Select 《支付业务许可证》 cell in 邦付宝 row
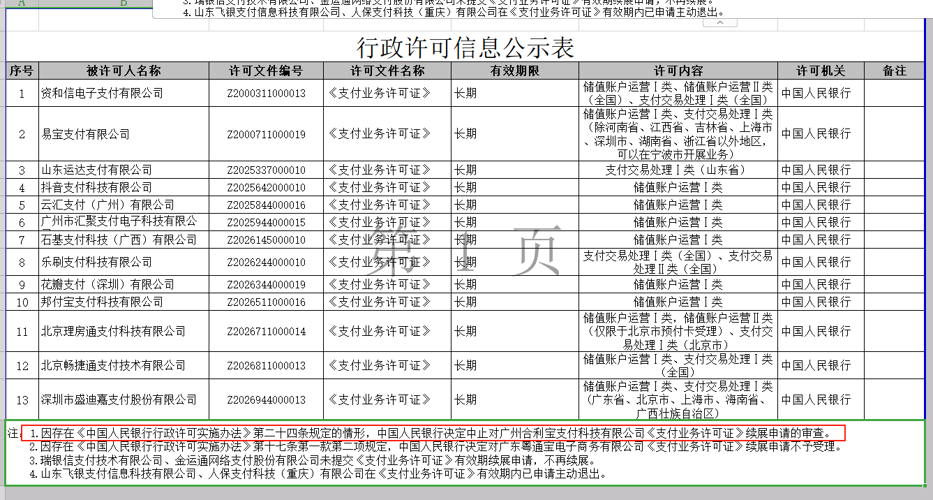 pyautogui.click(x=387, y=302)
